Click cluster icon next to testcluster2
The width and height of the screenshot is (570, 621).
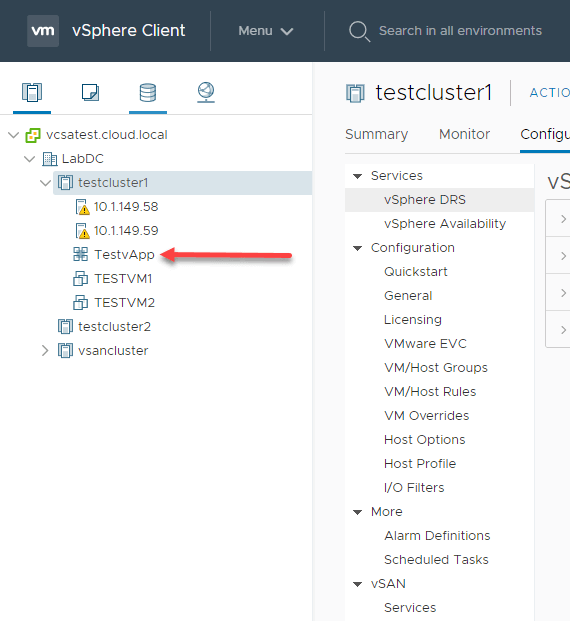65,327
